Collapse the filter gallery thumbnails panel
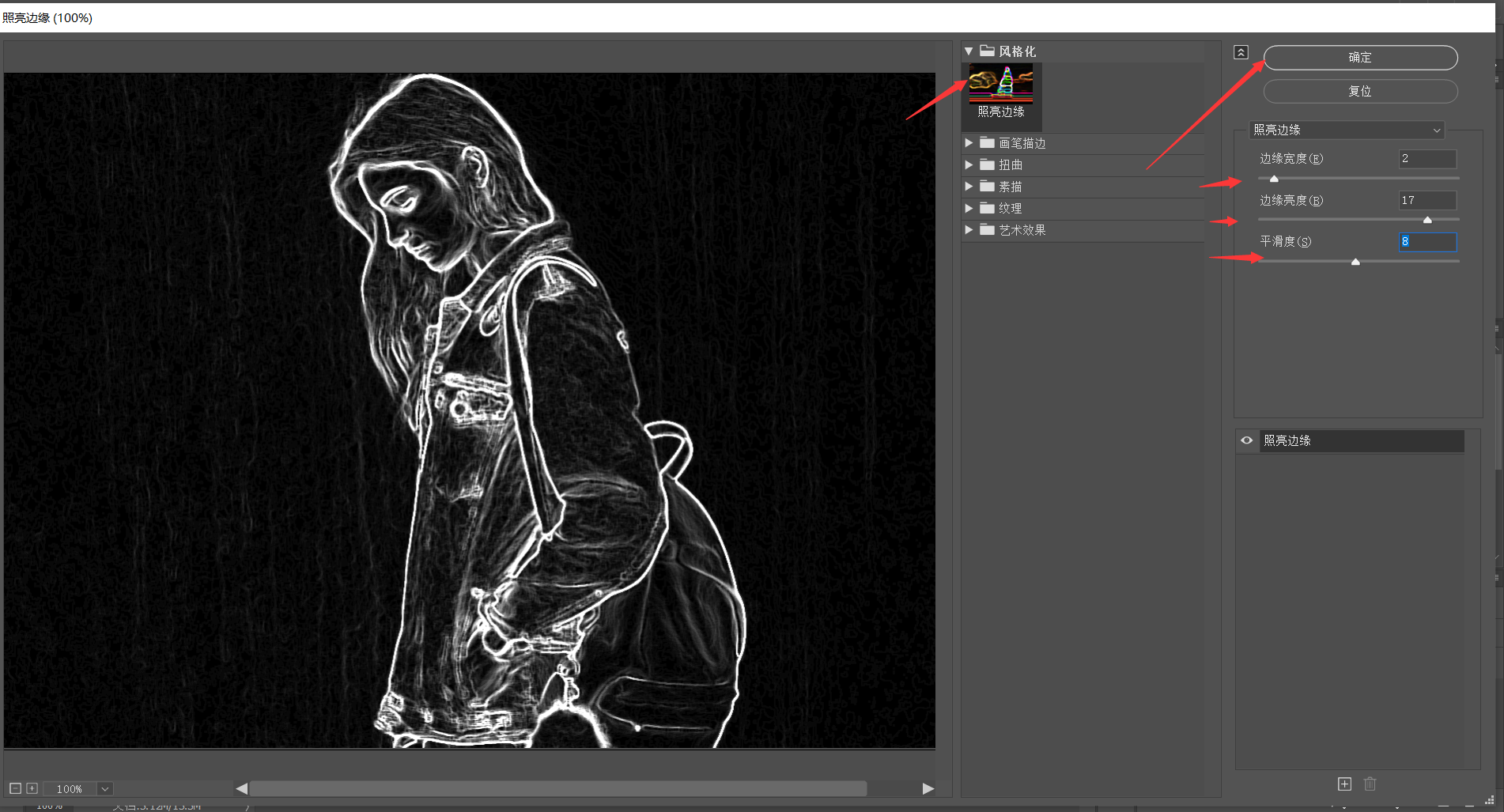The width and height of the screenshot is (1504, 812). coord(1241,52)
